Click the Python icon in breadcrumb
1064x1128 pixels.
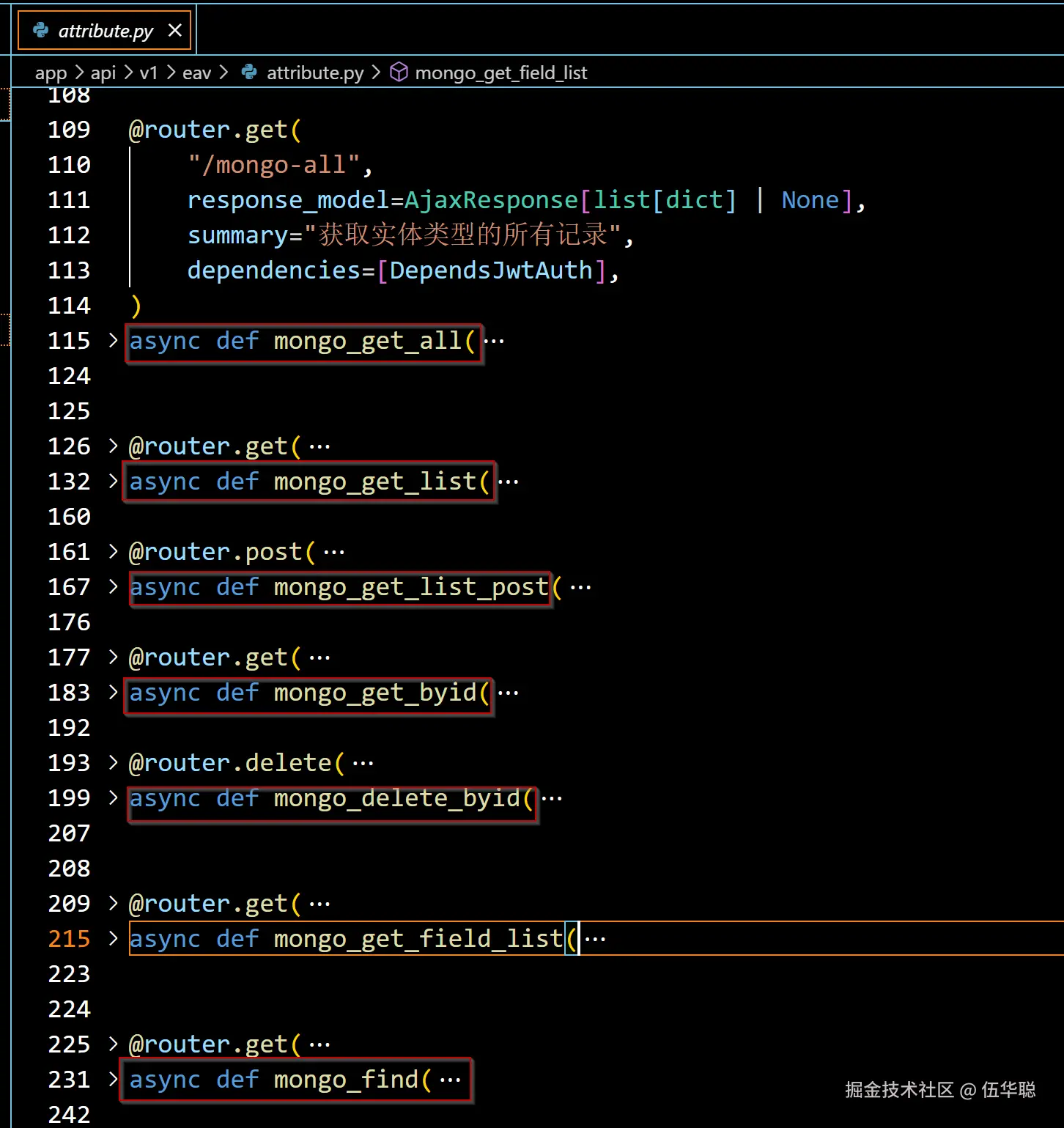249,72
